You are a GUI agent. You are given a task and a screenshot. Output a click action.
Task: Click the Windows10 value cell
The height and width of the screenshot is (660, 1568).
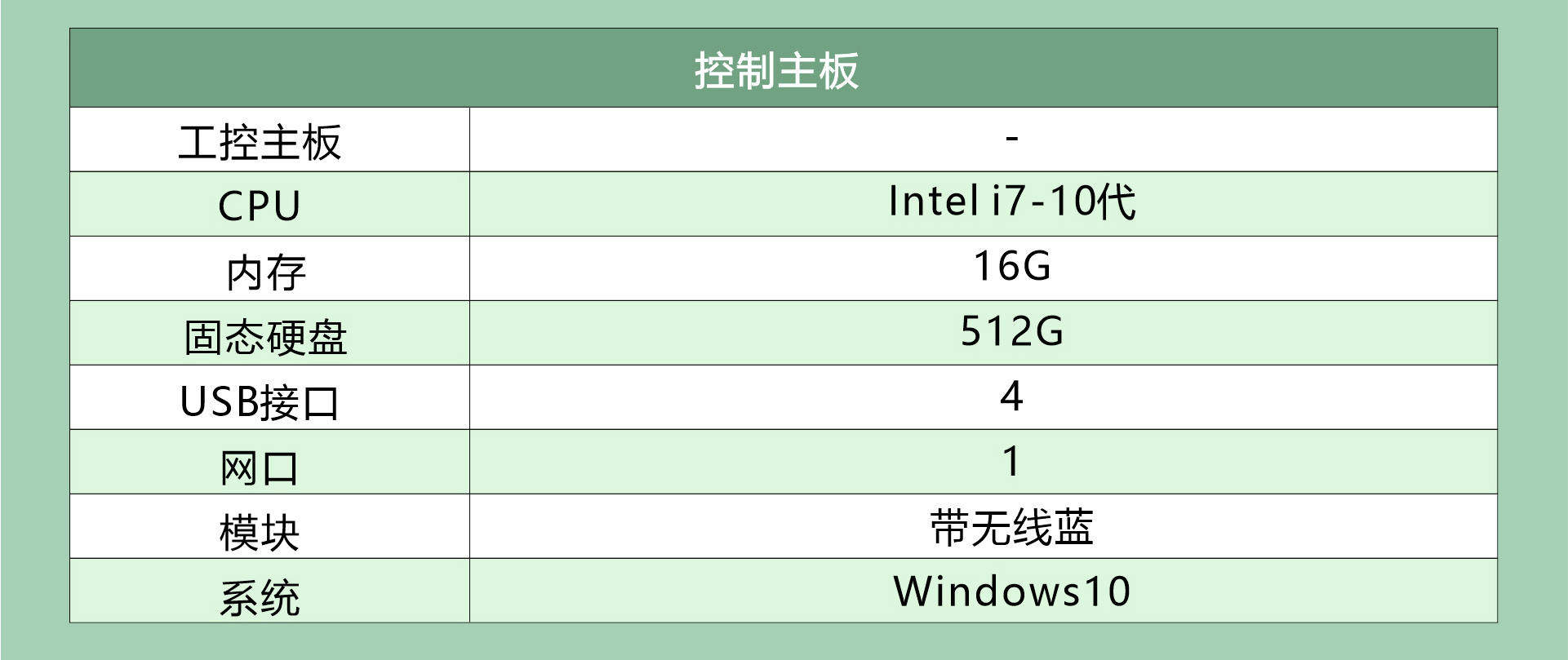(1011, 591)
